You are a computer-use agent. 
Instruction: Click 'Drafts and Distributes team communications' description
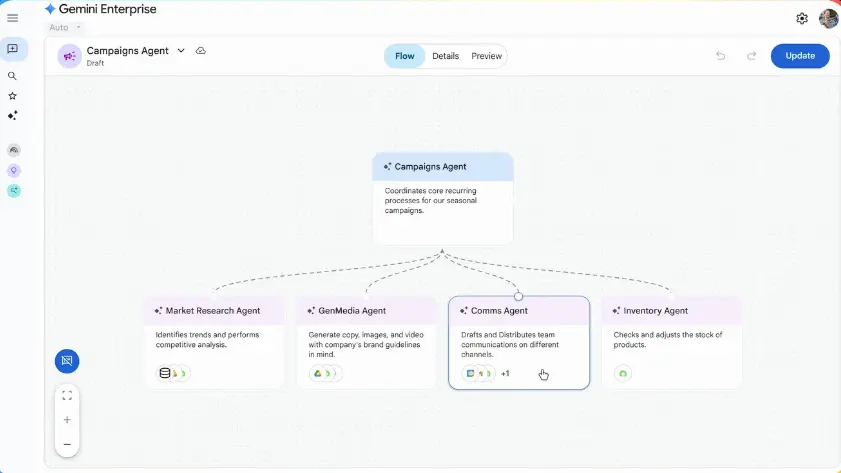coord(510,344)
